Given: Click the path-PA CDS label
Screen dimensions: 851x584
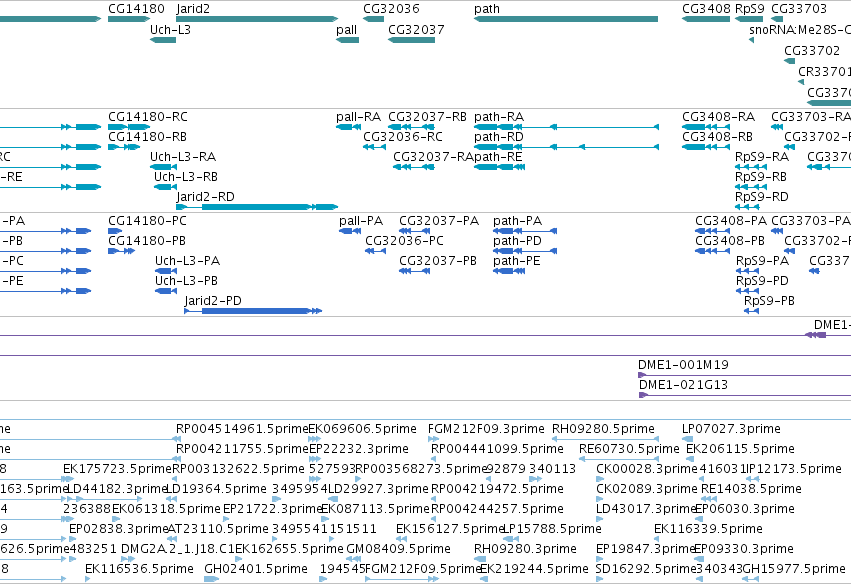Looking at the screenshot, I should 517,221.
